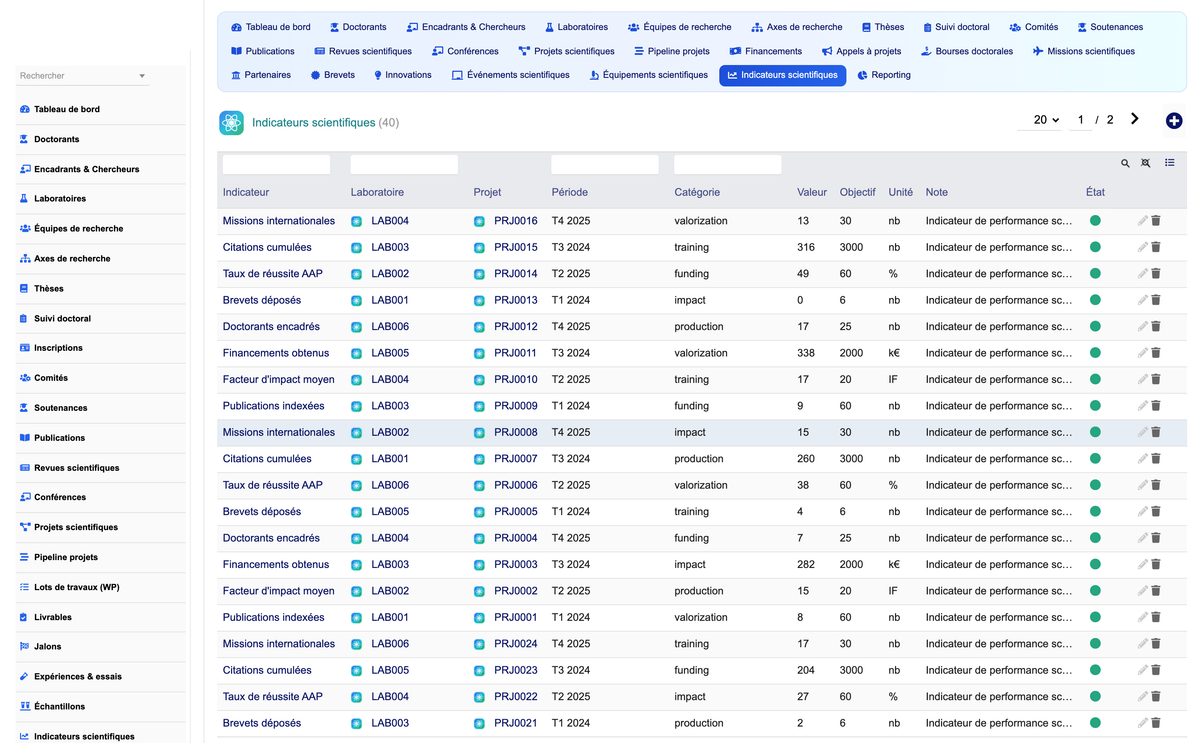
Task: Sort by the Période column header
Action: pyautogui.click(x=570, y=192)
